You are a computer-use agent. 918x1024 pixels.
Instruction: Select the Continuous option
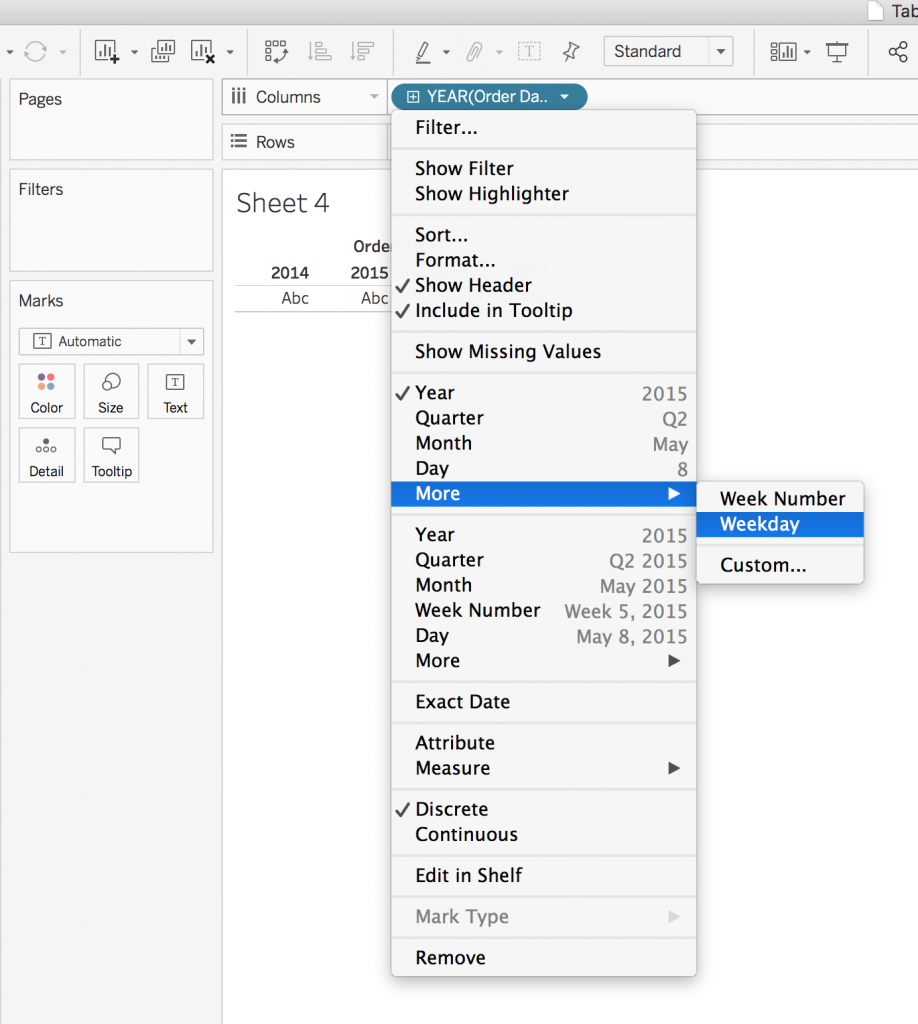(466, 834)
